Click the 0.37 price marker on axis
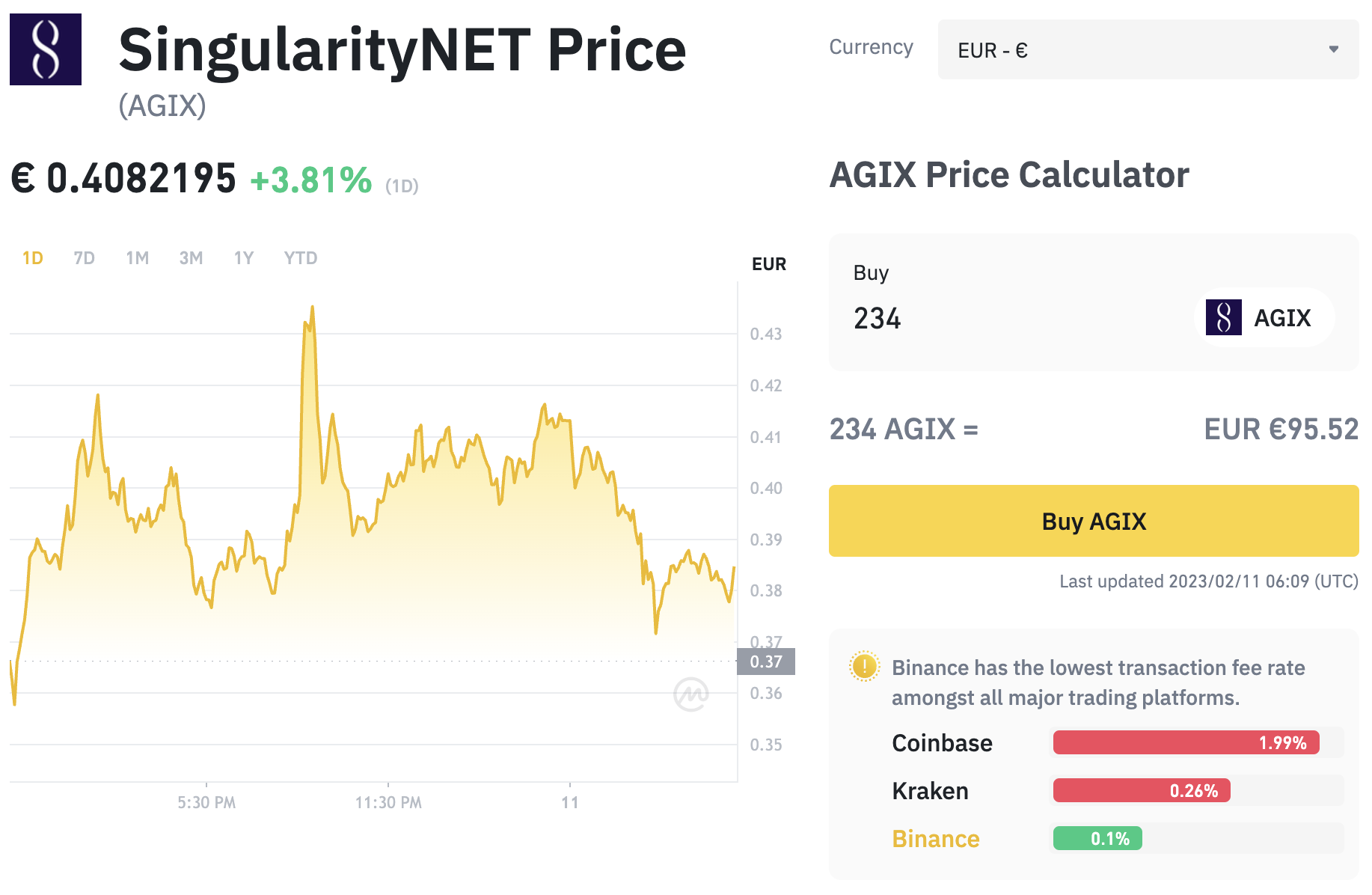Image resolution: width=1372 pixels, height=895 pixels. click(766, 662)
